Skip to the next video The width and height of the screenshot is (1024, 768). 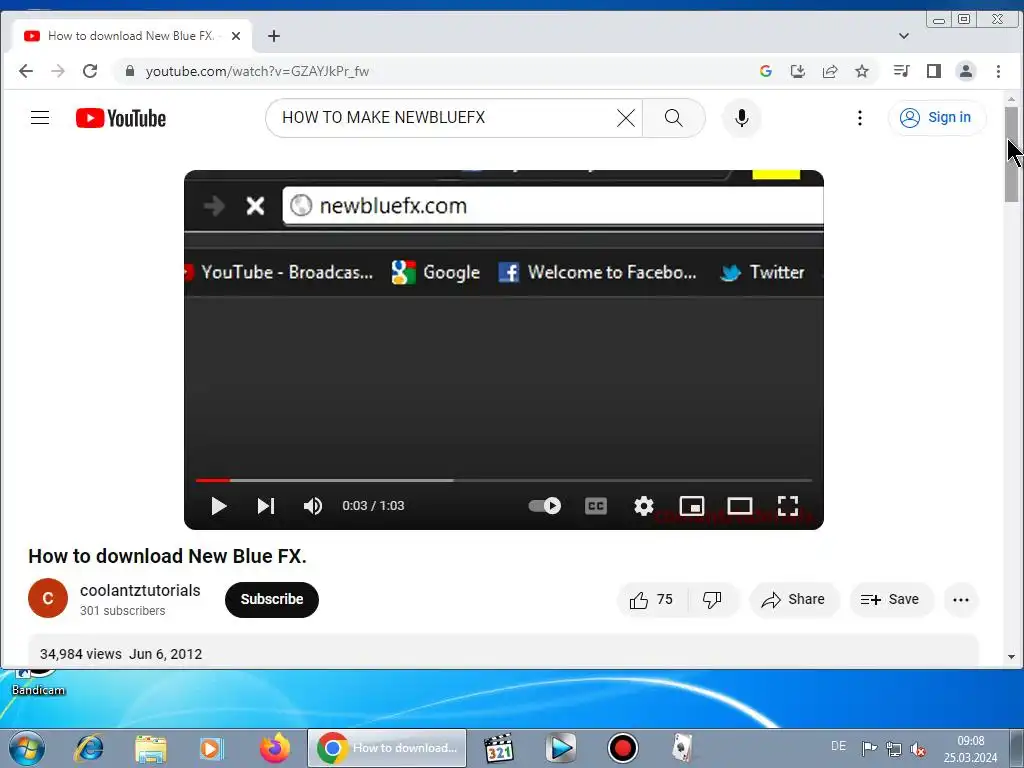click(266, 506)
